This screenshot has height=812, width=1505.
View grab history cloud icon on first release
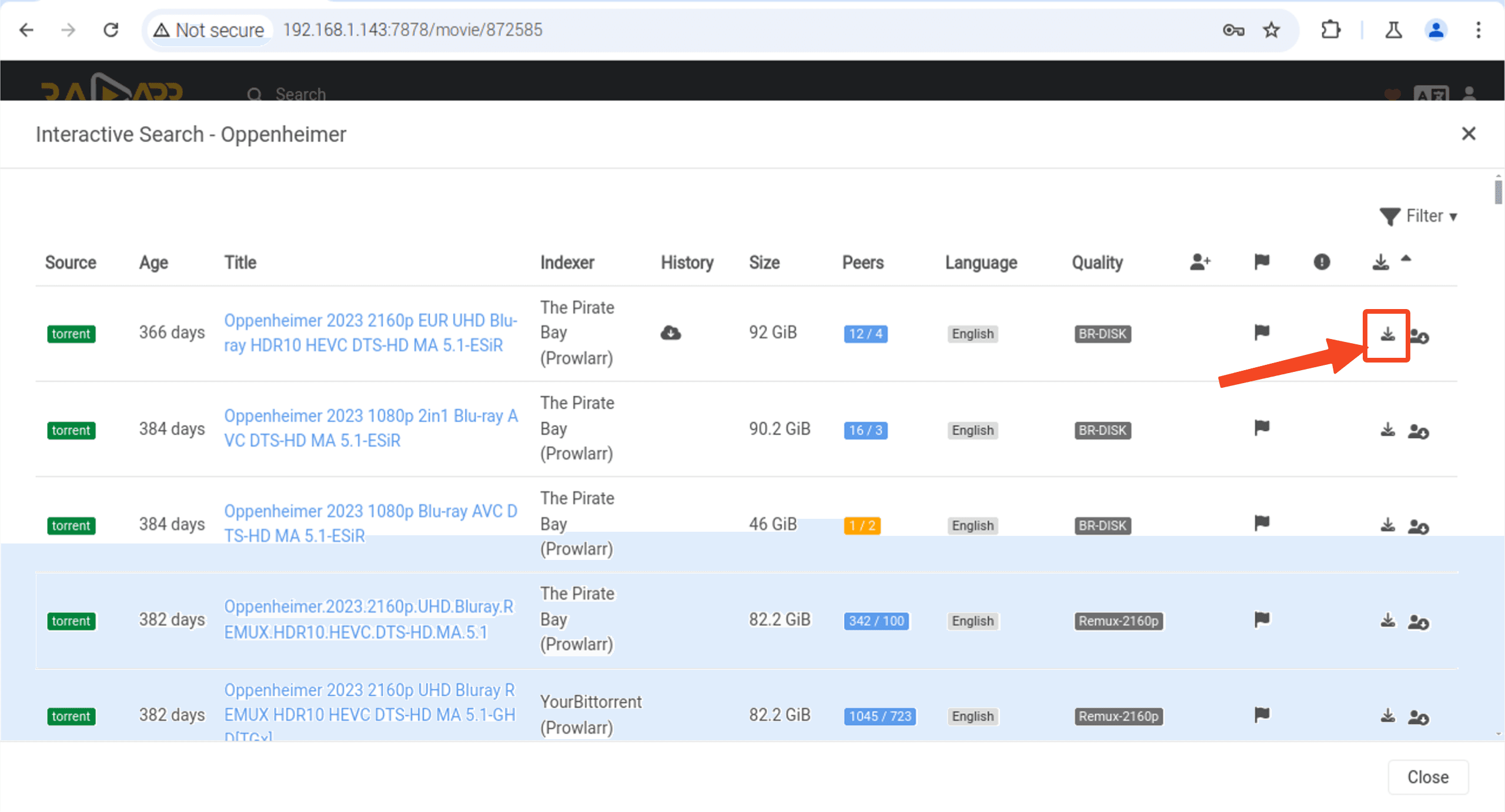[671, 333]
